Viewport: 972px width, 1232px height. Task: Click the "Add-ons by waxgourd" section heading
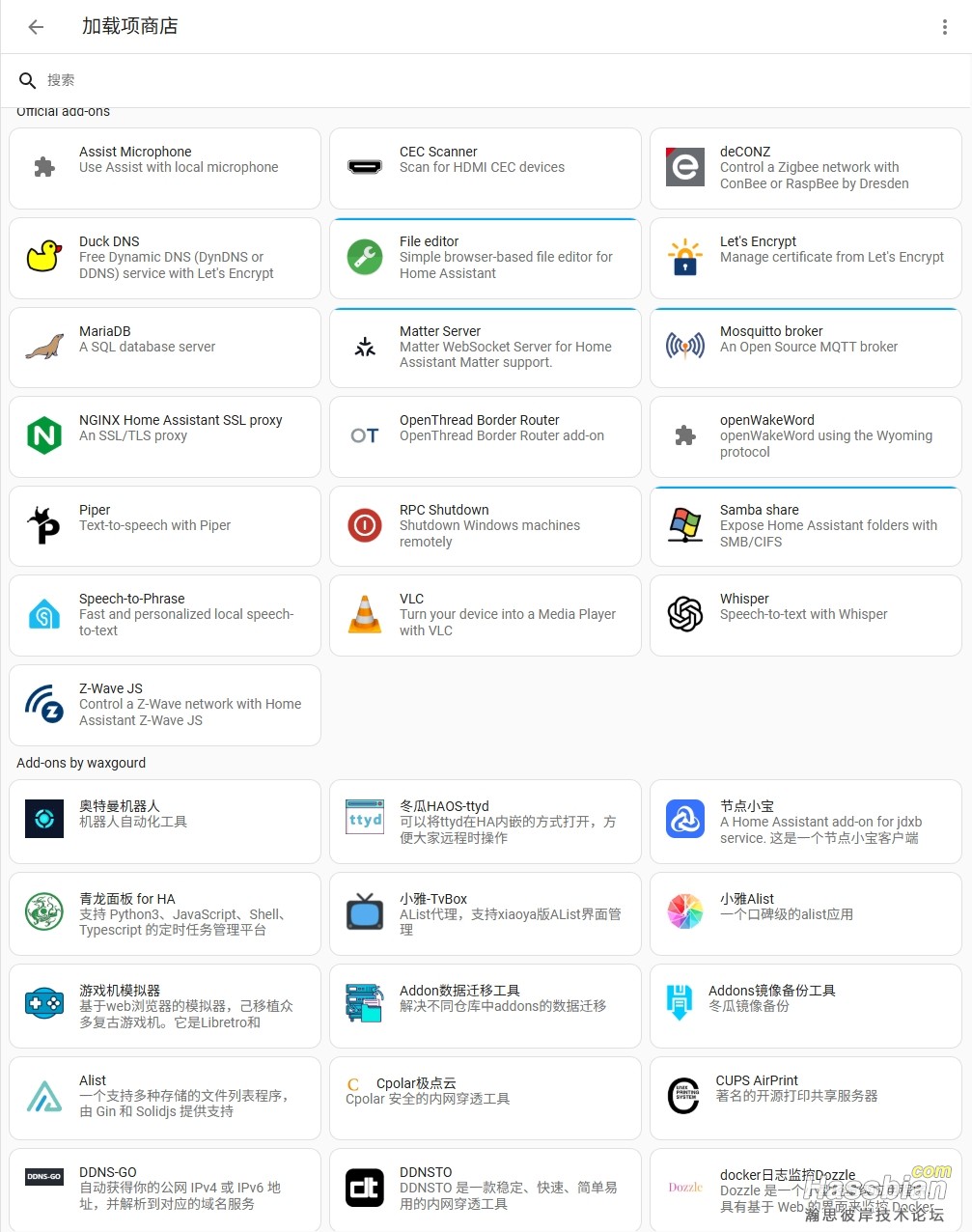[81, 763]
